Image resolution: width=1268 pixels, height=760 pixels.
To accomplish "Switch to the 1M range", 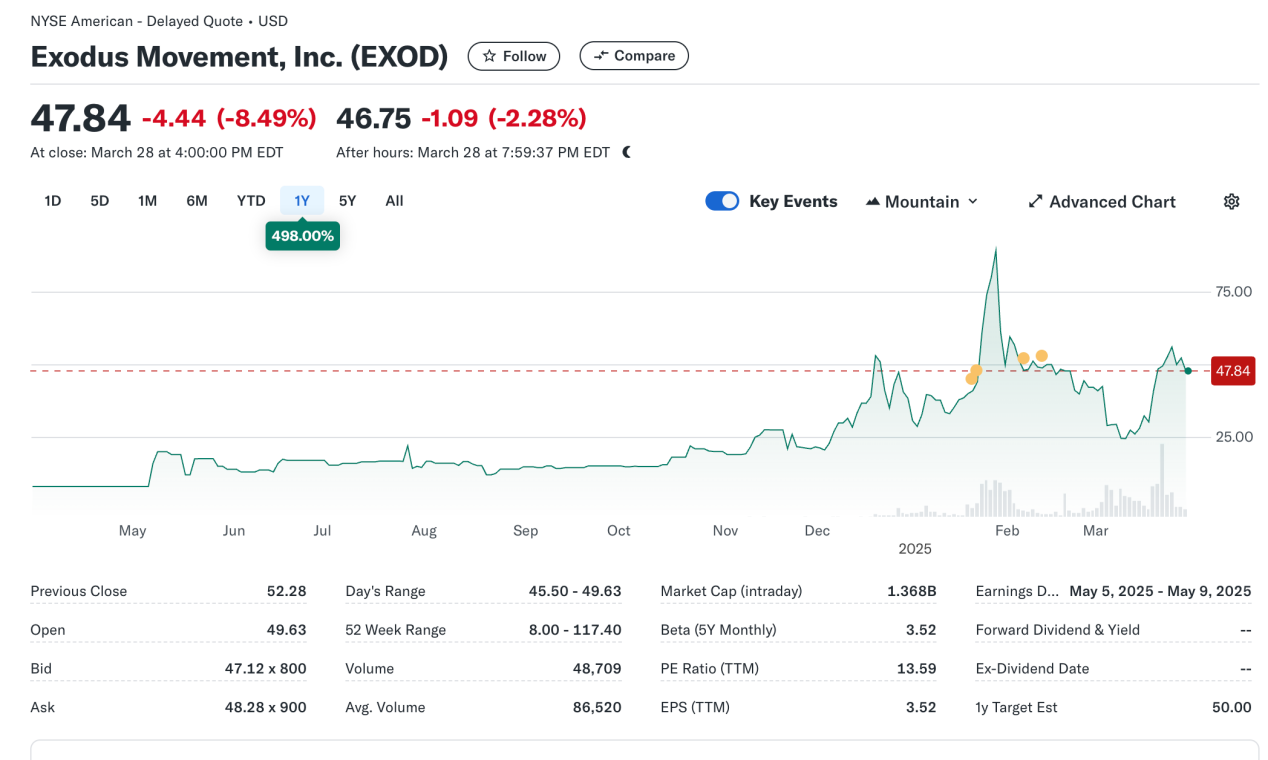I will tap(147, 201).
